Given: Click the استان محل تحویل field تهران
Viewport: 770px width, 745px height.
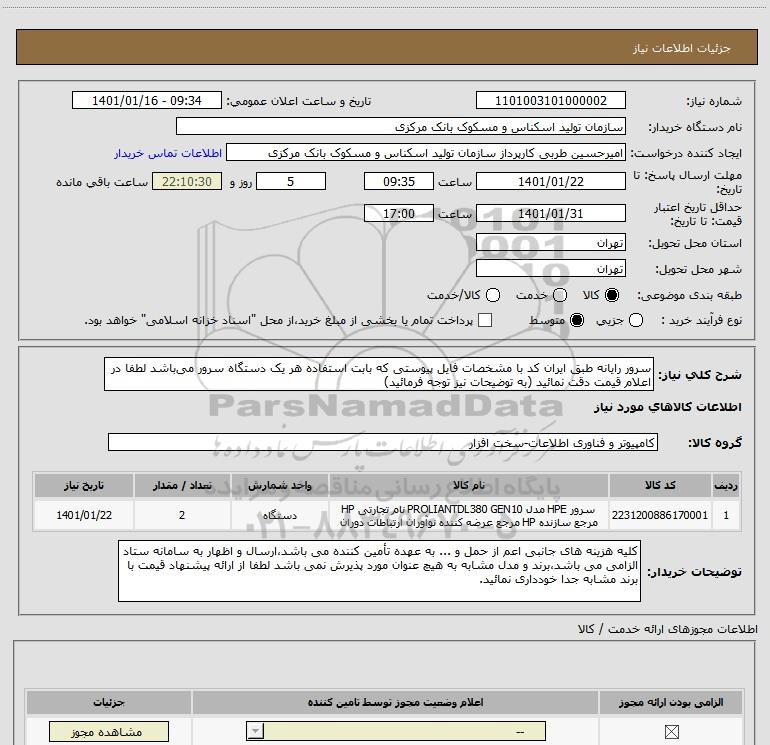Looking at the screenshot, I should coord(550,243).
